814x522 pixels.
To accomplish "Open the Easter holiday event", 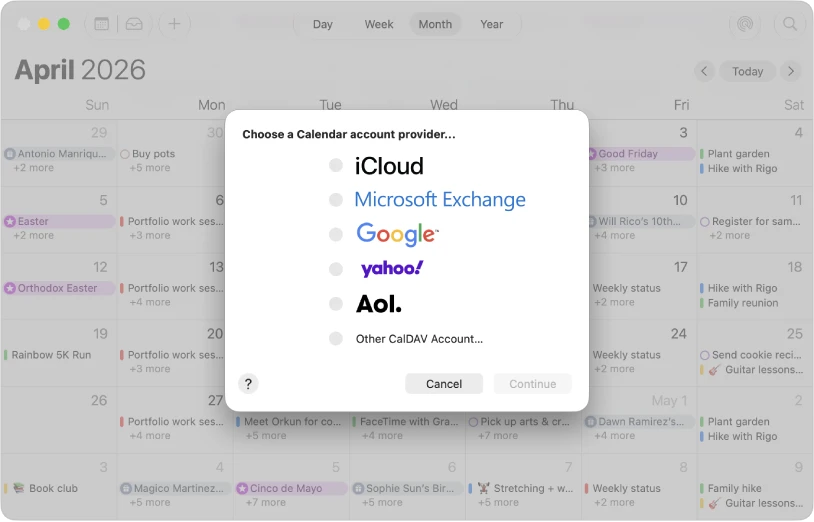I will click(x=59, y=222).
